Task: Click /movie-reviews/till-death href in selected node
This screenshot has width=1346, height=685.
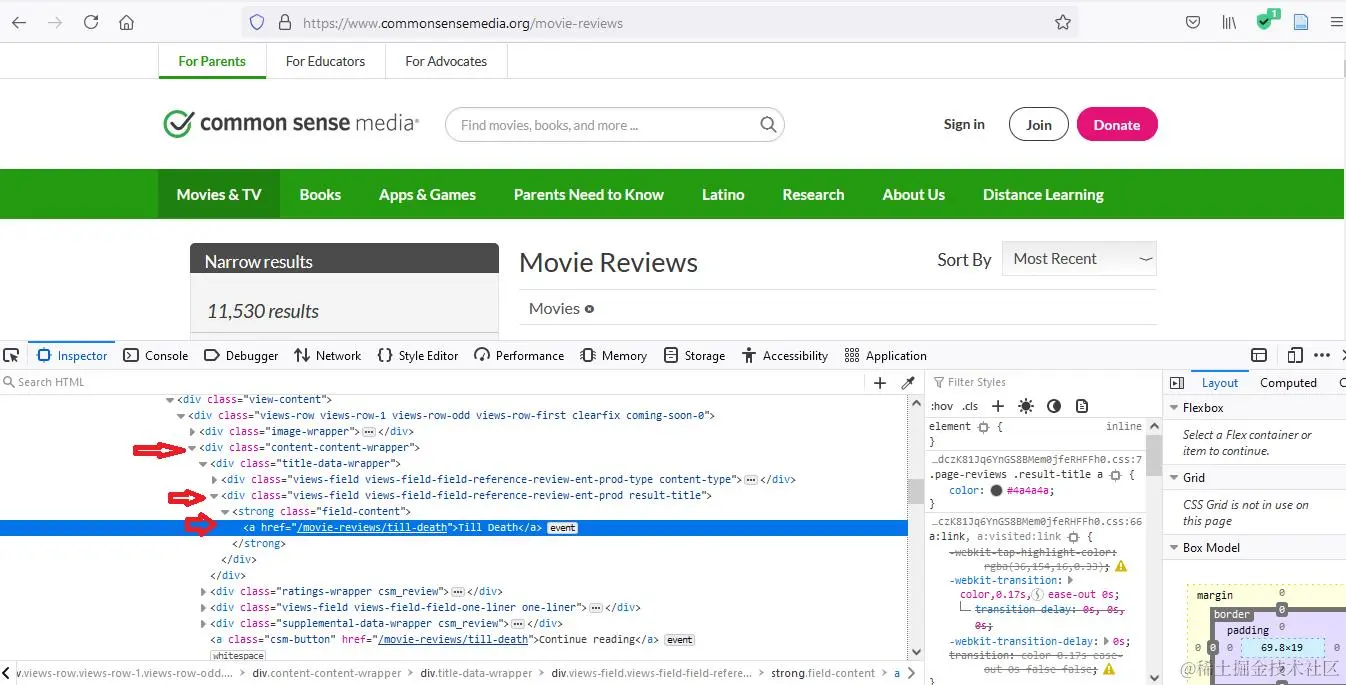Action: pos(372,528)
